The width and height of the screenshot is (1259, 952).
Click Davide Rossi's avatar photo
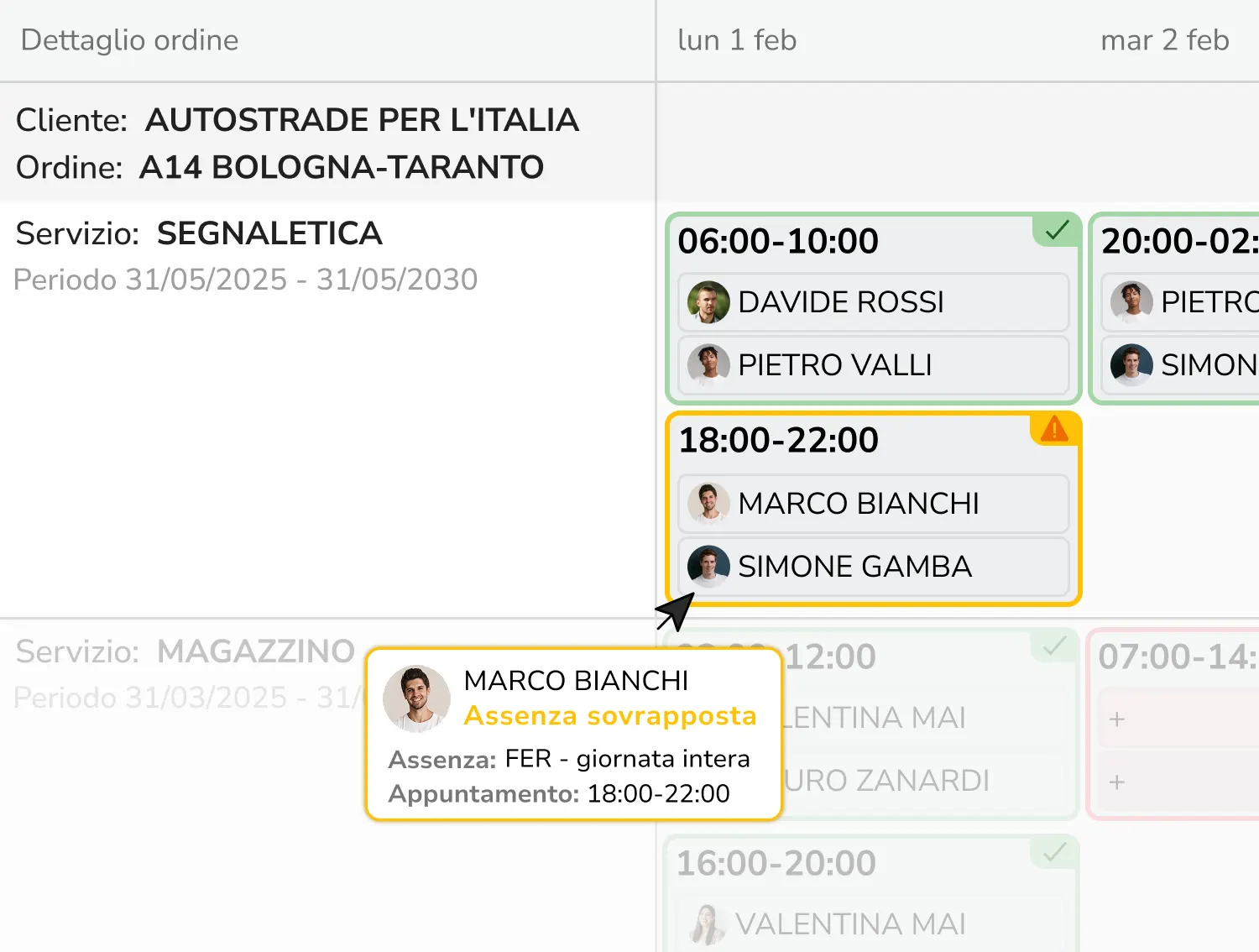click(x=708, y=302)
